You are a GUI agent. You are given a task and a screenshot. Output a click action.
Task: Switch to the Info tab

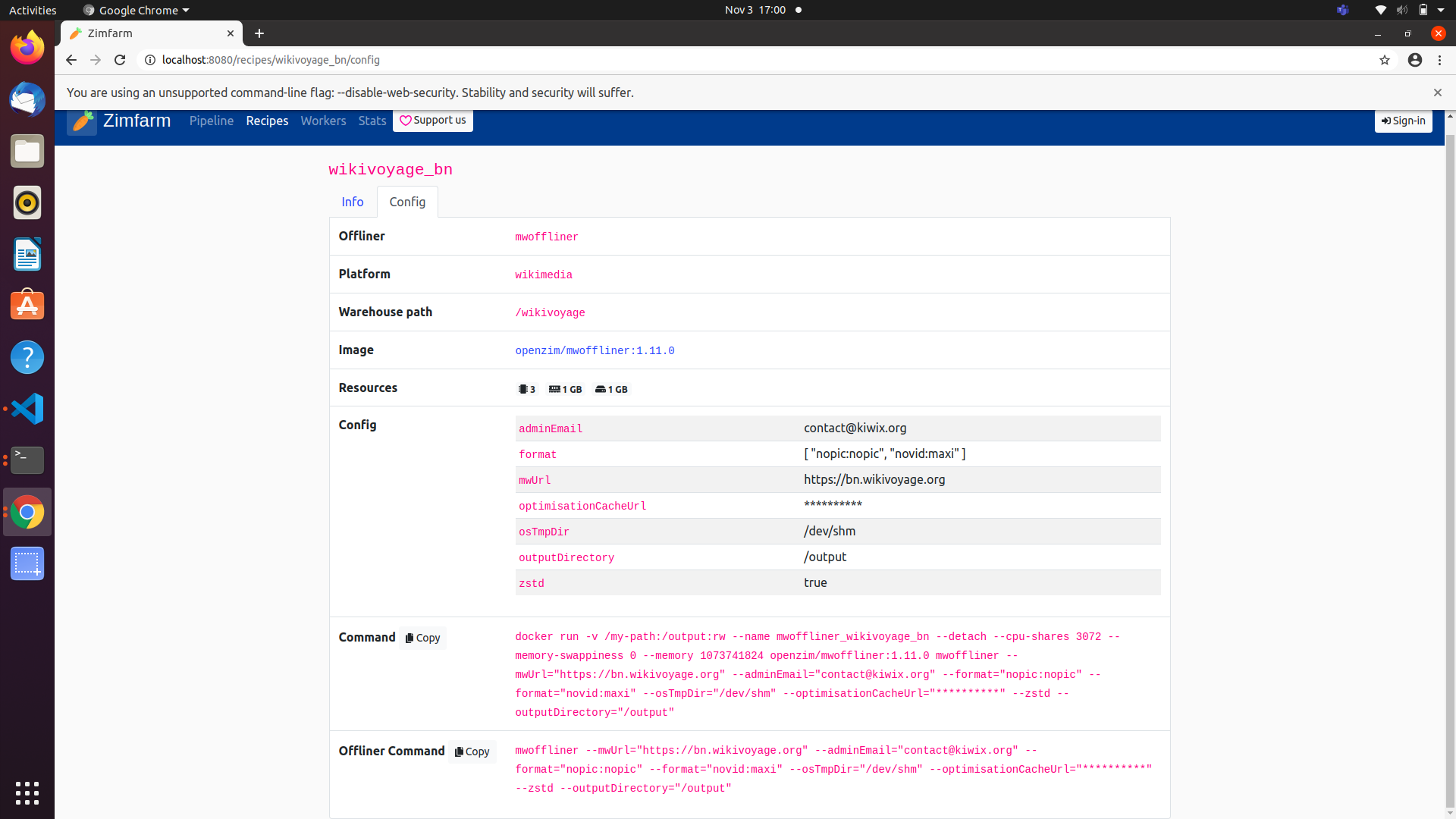click(352, 202)
